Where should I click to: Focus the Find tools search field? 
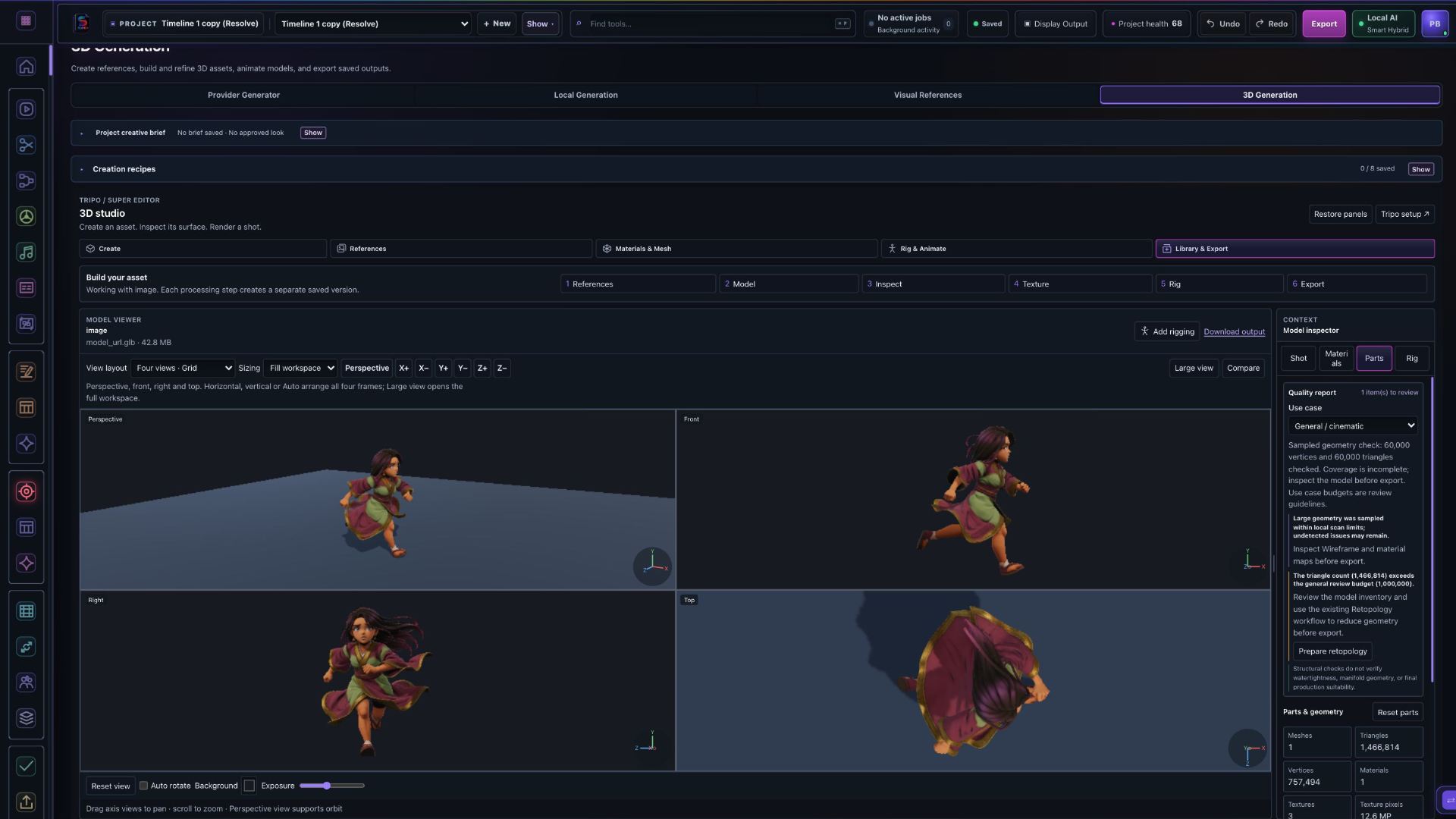711,24
